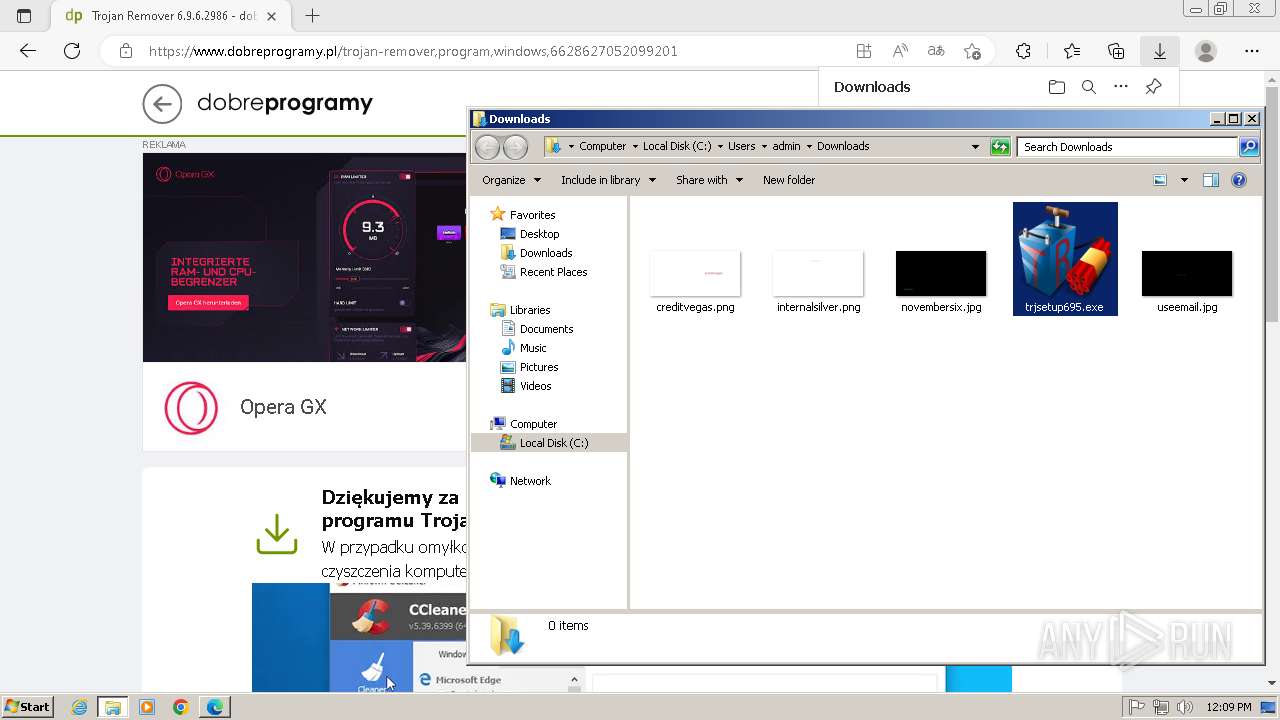
Task: Select the internalsilver.png file
Action: point(819,281)
